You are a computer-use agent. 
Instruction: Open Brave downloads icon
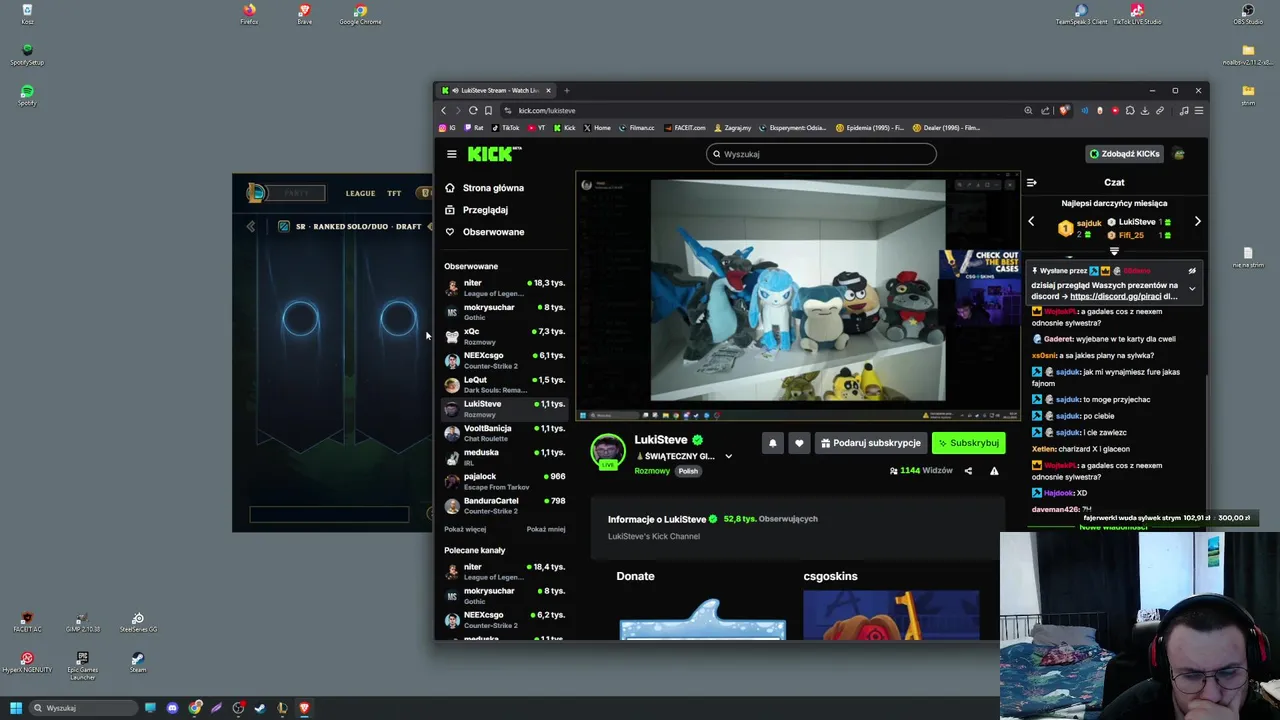pyautogui.click(x=1145, y=110)
